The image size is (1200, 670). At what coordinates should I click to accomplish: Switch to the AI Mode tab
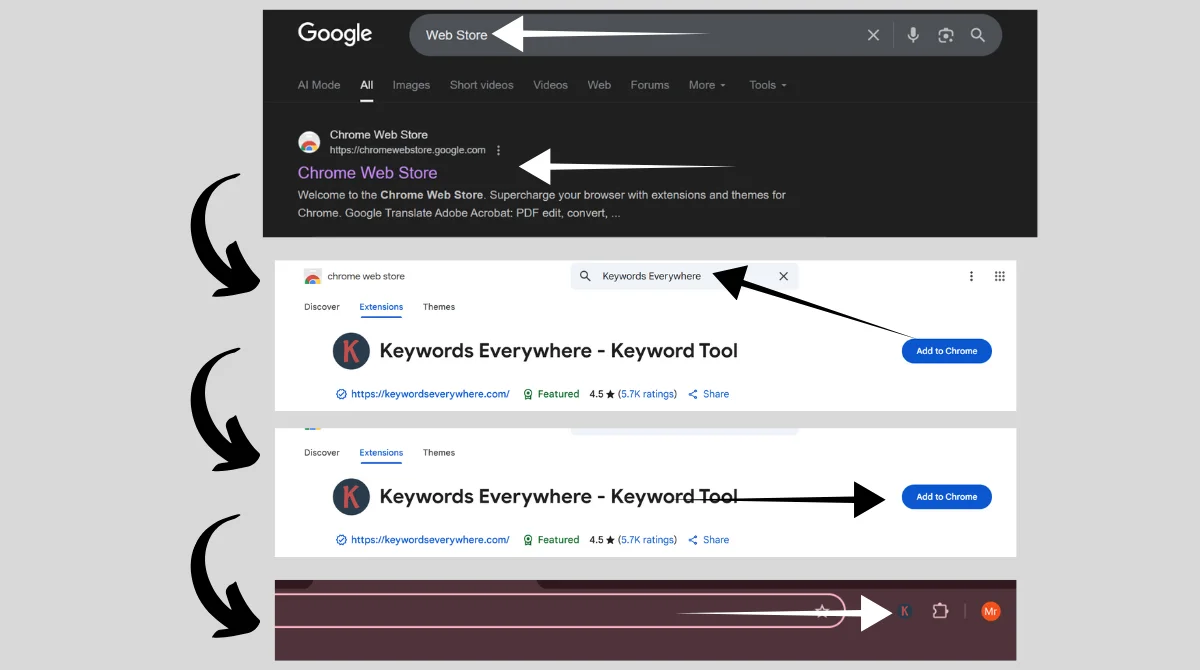point(319,85)
